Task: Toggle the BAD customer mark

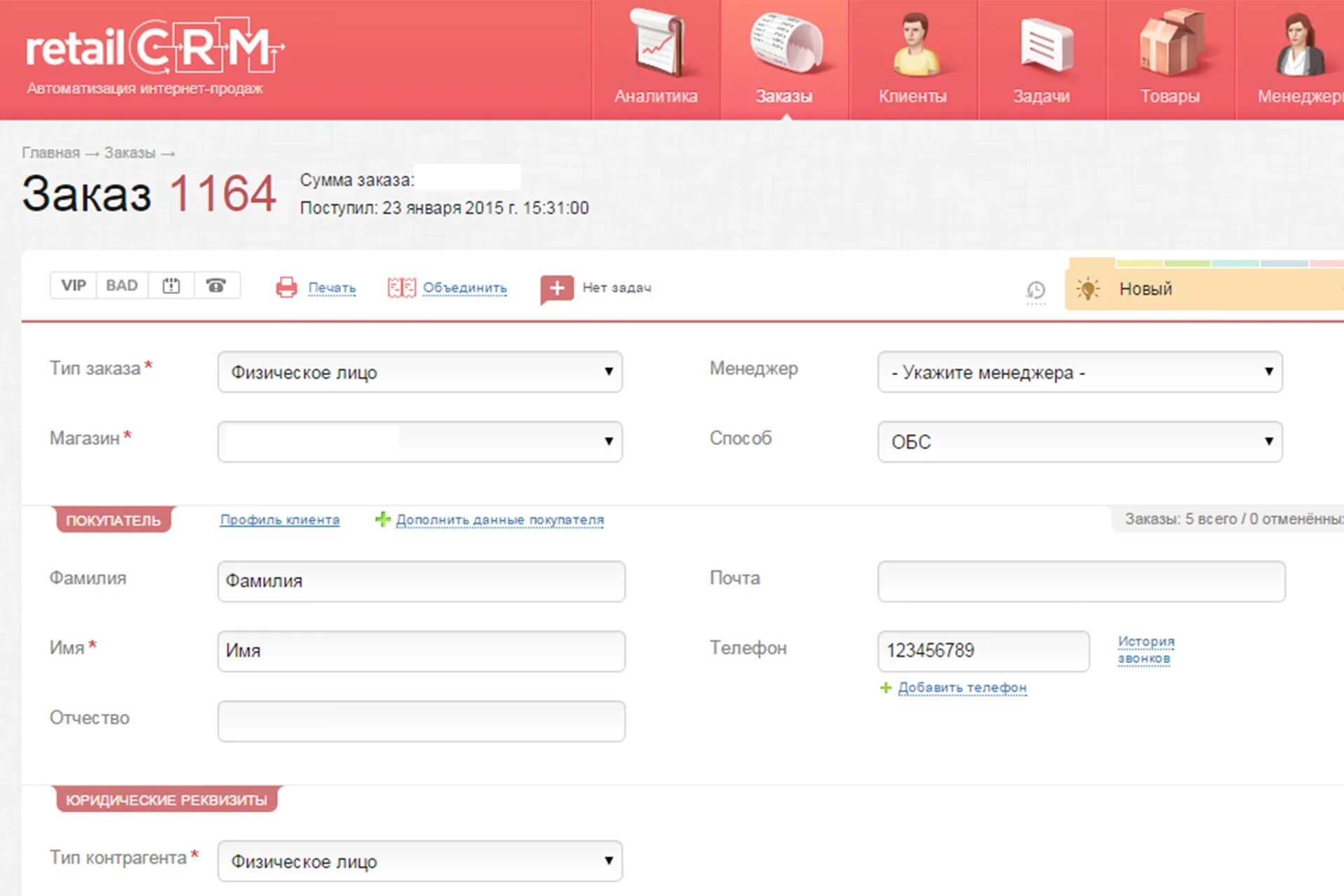Action: tap(122, 286)
